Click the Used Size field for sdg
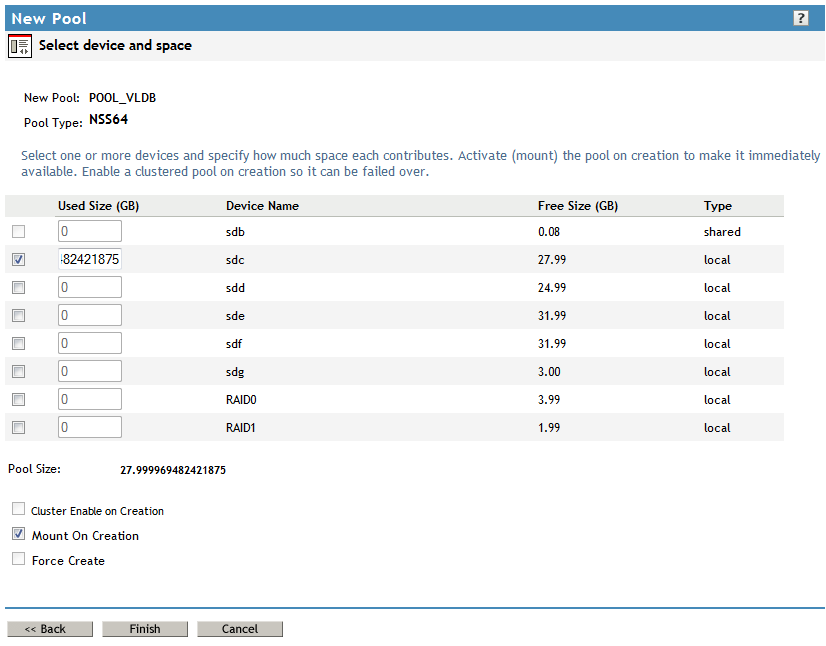Screen dimensions: 826x646 point(90,371)
